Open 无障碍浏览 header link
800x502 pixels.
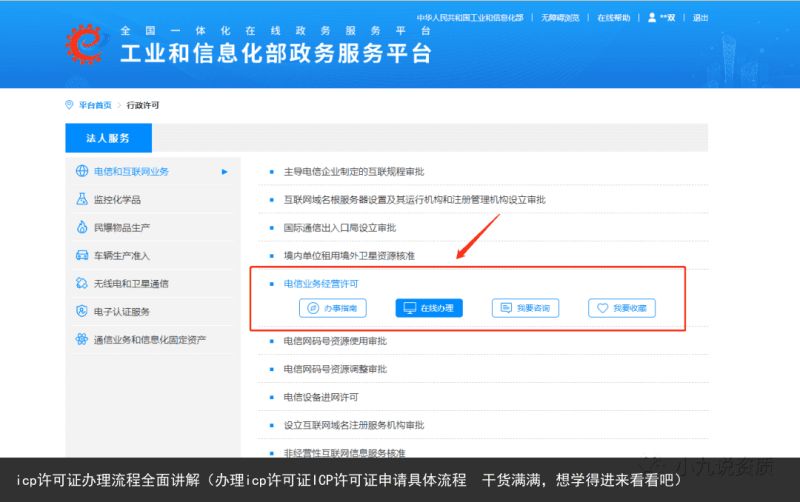pos(560,18)
